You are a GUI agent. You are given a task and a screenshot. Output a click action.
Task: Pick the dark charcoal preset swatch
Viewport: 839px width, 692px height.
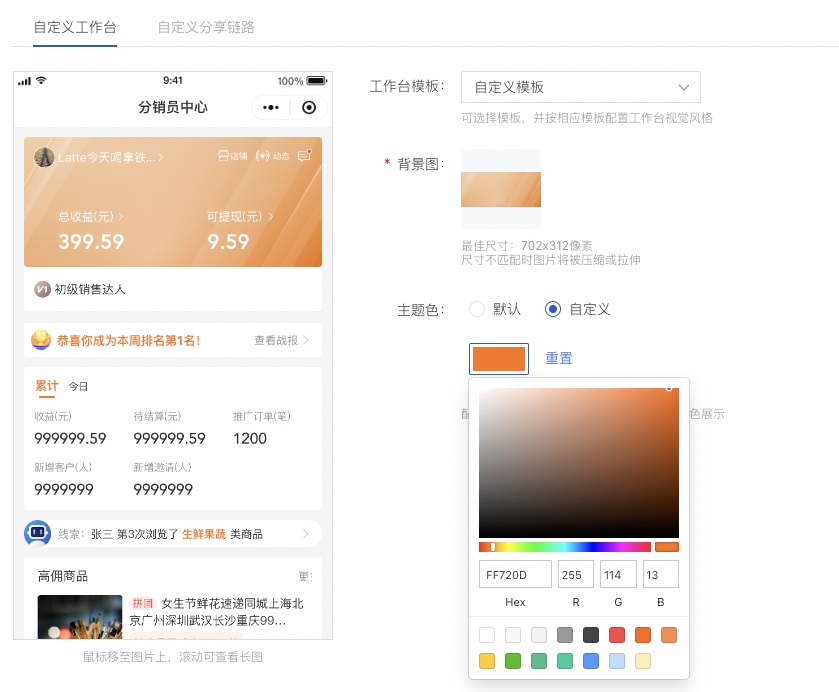(x=591, y=635)
